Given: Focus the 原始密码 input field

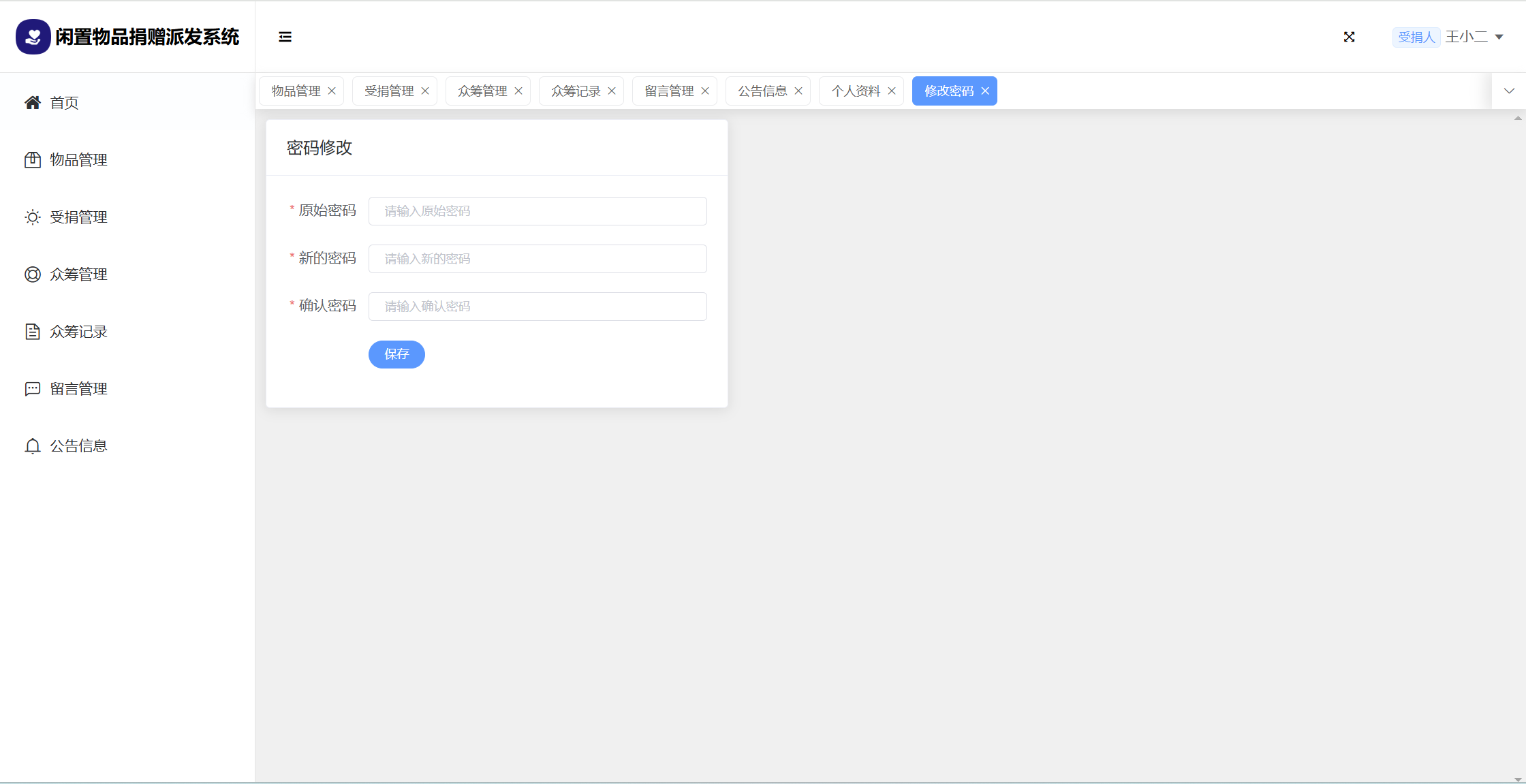Looking at the screenshot, I should coord(538,211).
